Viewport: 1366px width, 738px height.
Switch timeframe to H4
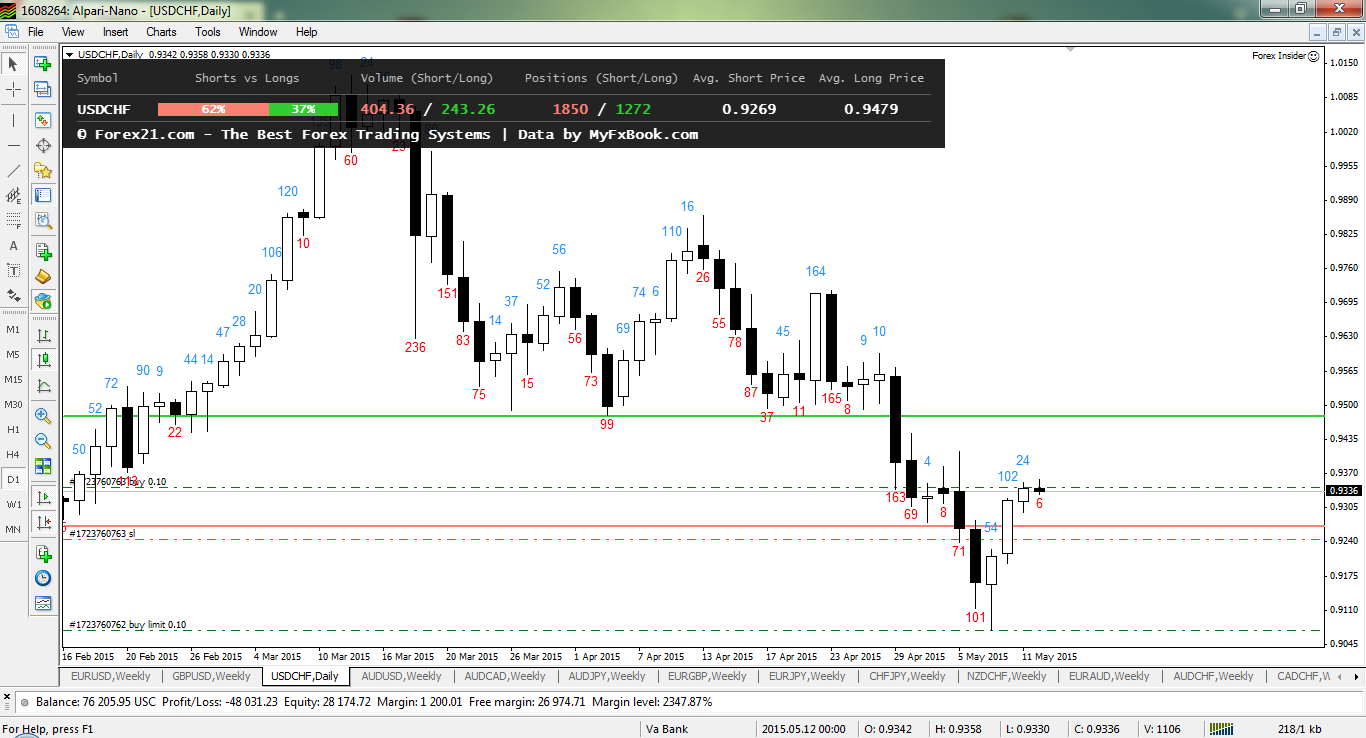13,454
